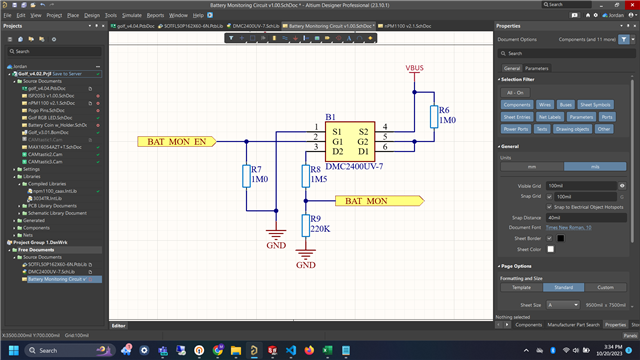Switch to the golf_v4.04.PcbDoc document tab

point(133,26)
